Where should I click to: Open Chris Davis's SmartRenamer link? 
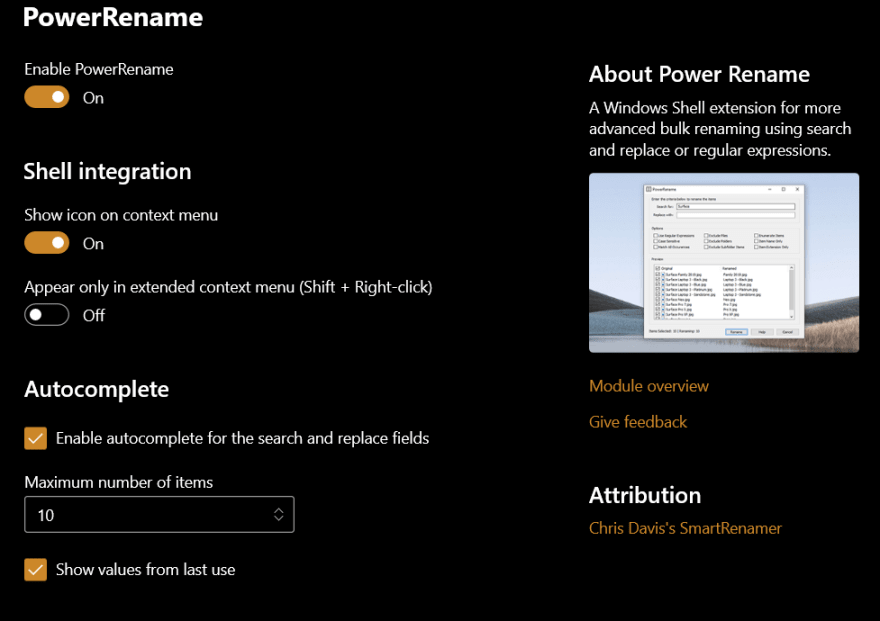[x=685, y=528]
